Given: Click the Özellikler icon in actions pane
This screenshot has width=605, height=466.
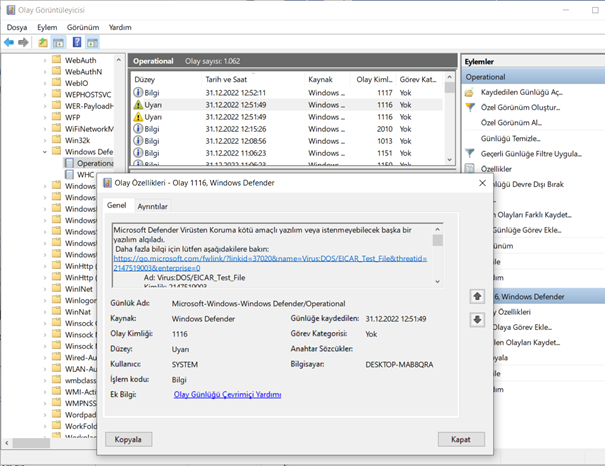Looking at the screenshot, I should point(470,169).
